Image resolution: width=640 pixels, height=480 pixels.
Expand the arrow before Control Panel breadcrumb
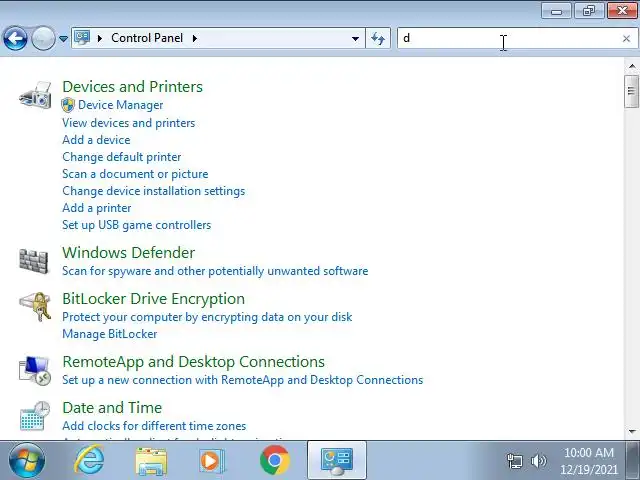click(x=100, y=38)
